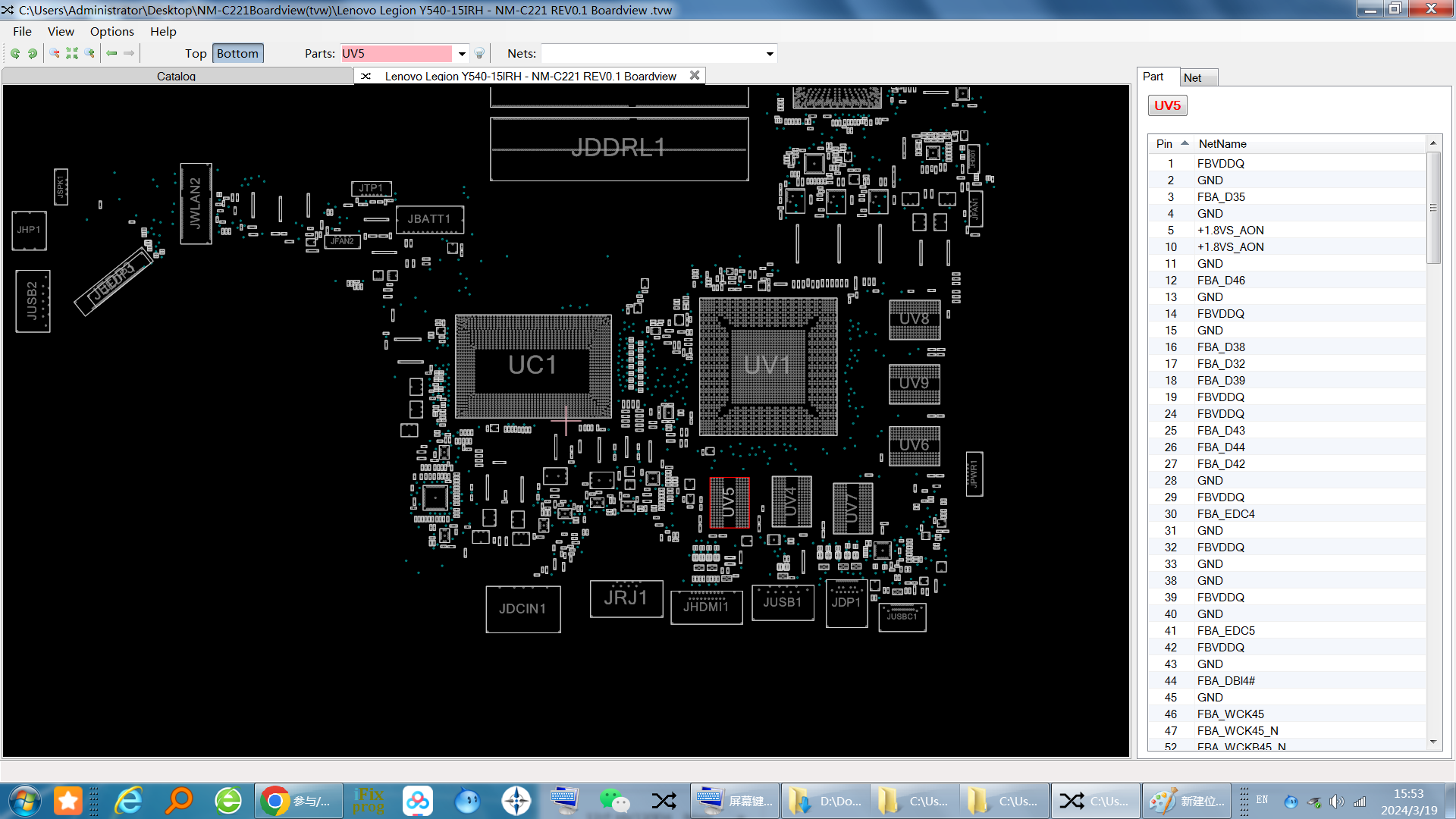Open Chrome taskbar window

click(298, 801)
